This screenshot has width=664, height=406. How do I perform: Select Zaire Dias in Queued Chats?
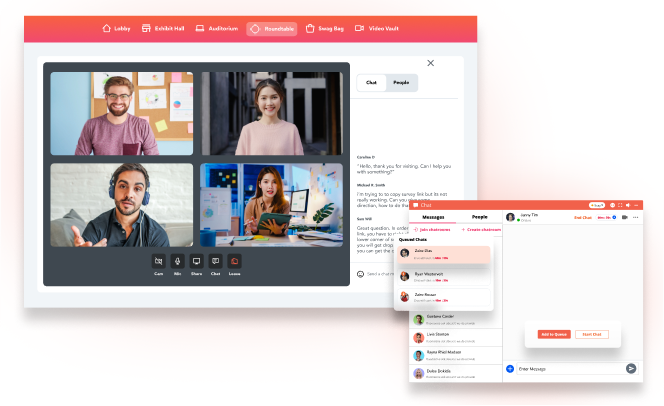[444, 254]
